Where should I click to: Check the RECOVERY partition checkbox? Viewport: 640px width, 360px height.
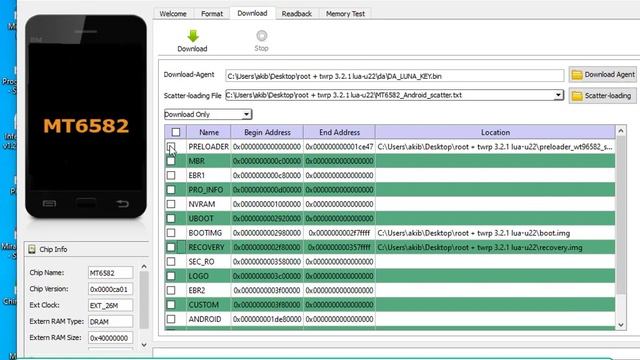tap(171, 247)
